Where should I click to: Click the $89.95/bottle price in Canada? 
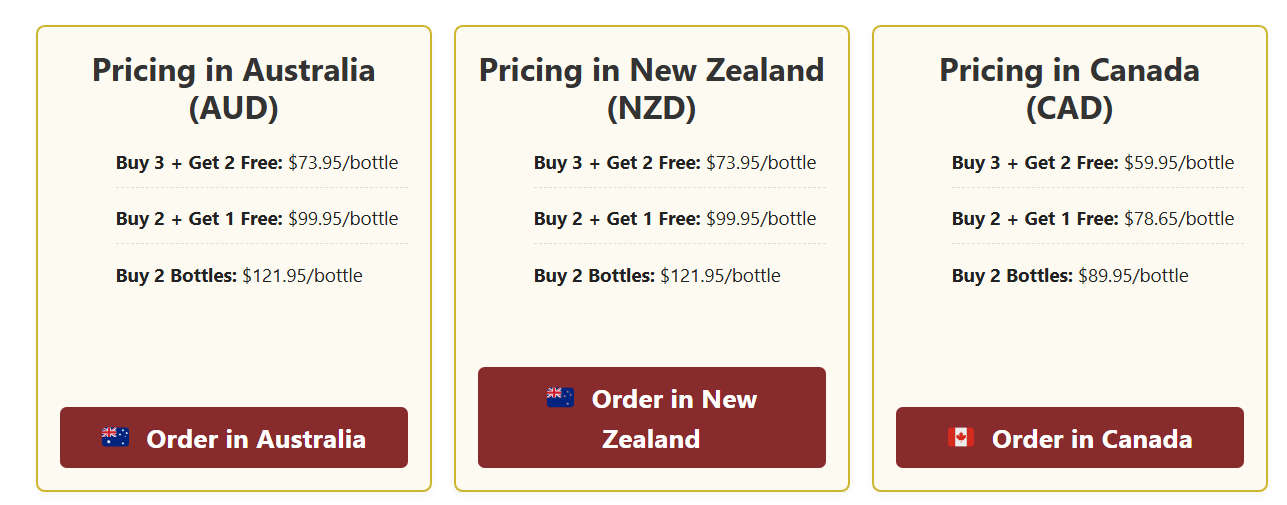(1133, 276)
